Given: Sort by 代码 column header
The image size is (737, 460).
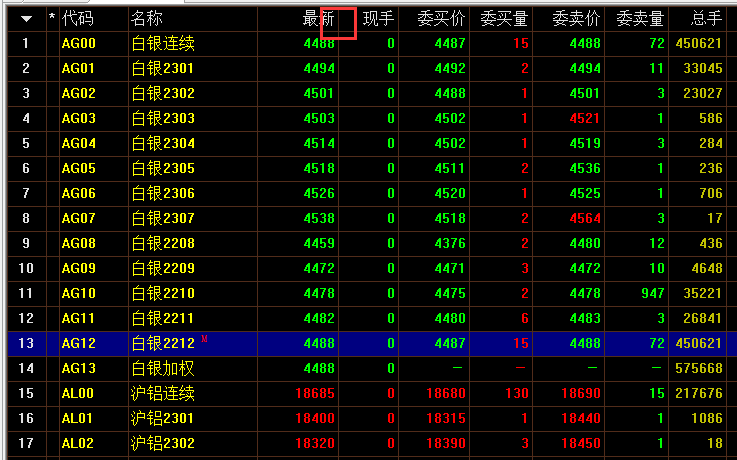Looking at the screenshot, I should point(78,19).
